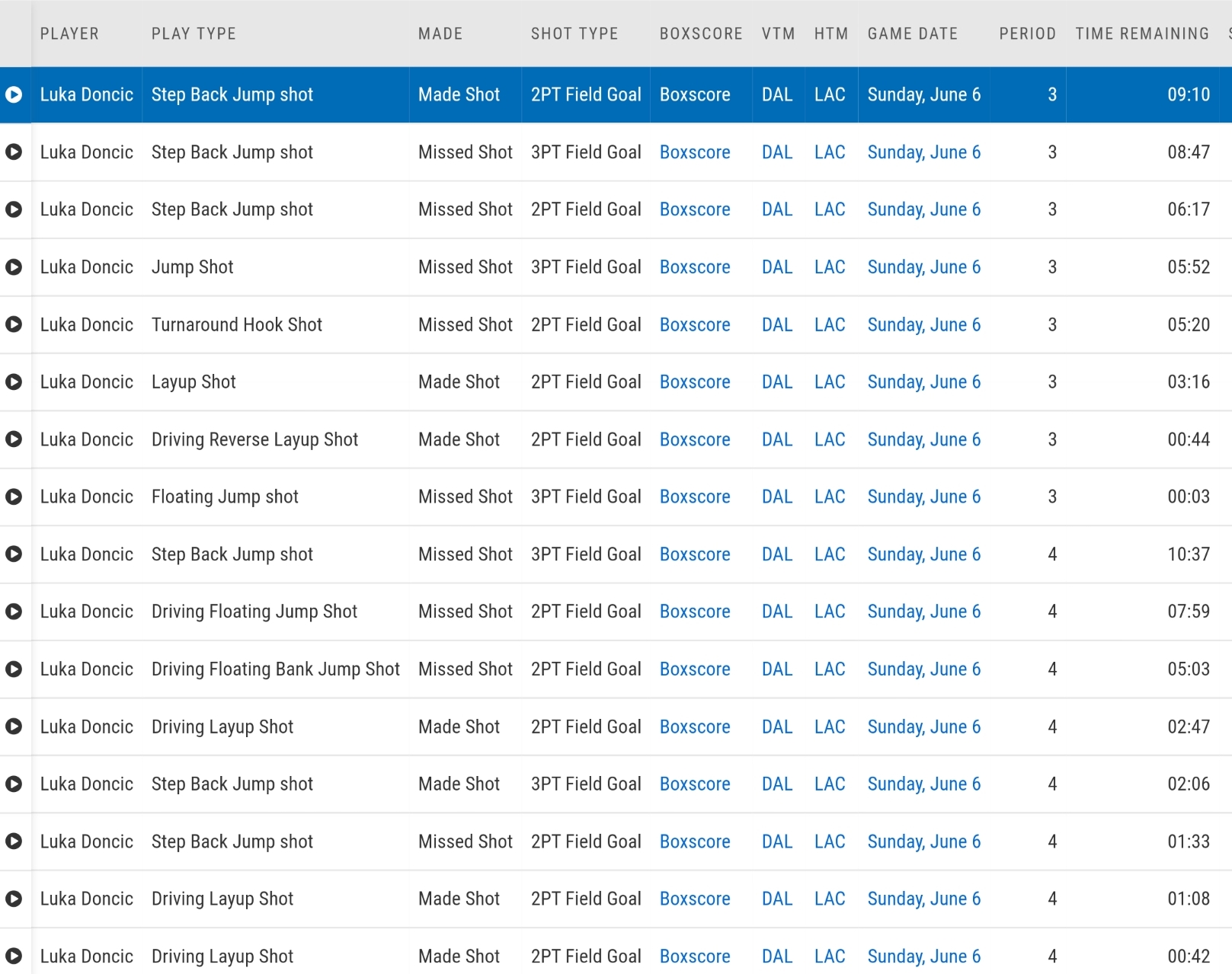The height and width of the screenshot is (974, 1232).
Task: Sort by MADE column header
Action: point(440,34)
